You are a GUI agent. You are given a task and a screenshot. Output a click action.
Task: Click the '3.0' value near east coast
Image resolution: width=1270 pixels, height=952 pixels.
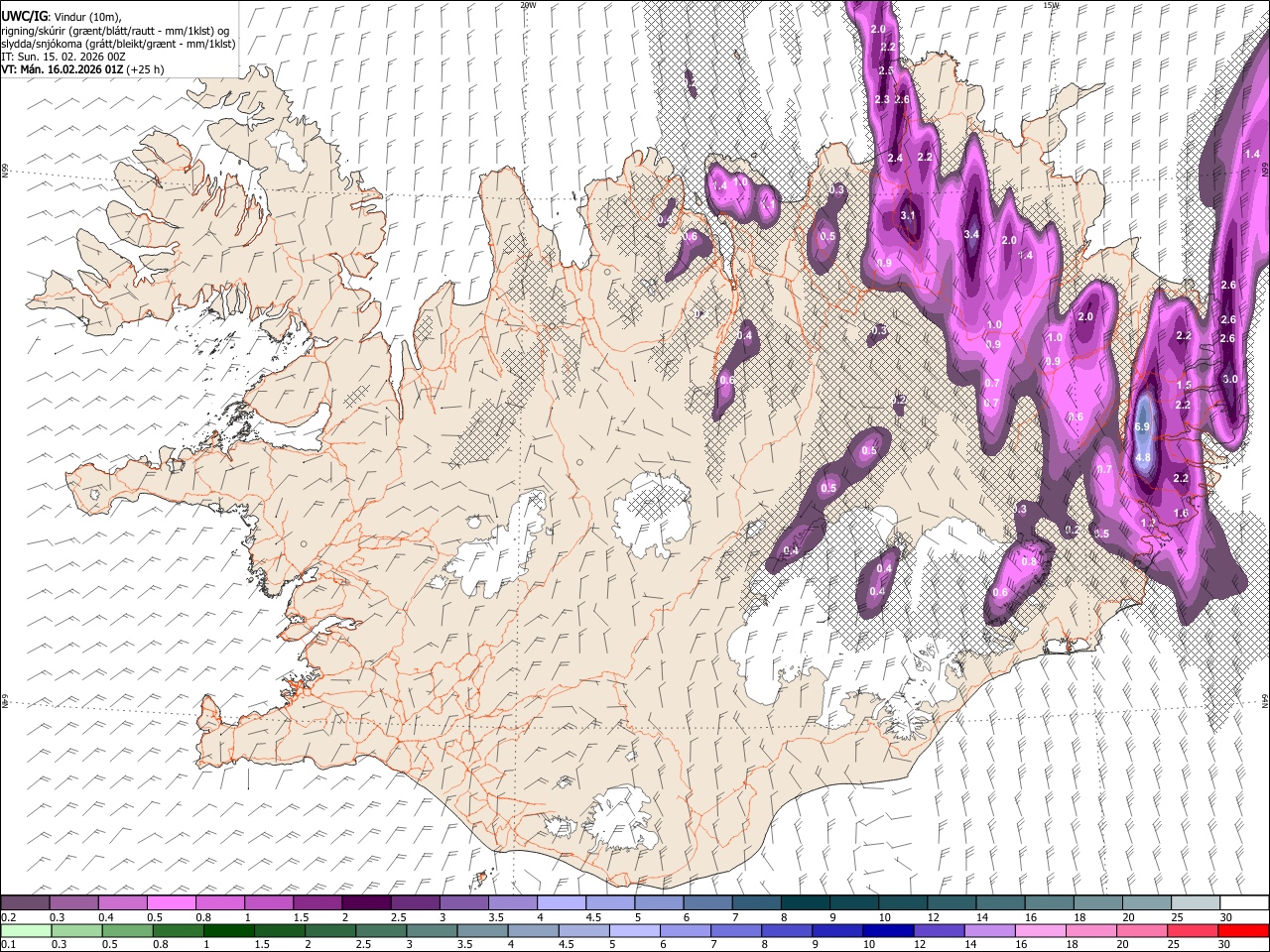(x=1230, y=380)
